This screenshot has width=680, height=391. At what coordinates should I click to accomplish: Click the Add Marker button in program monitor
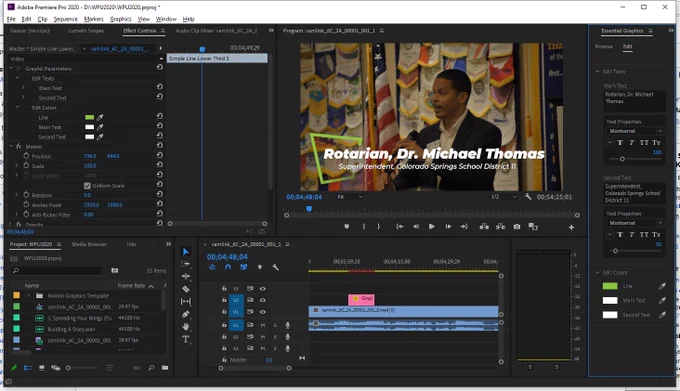[347, 227]
